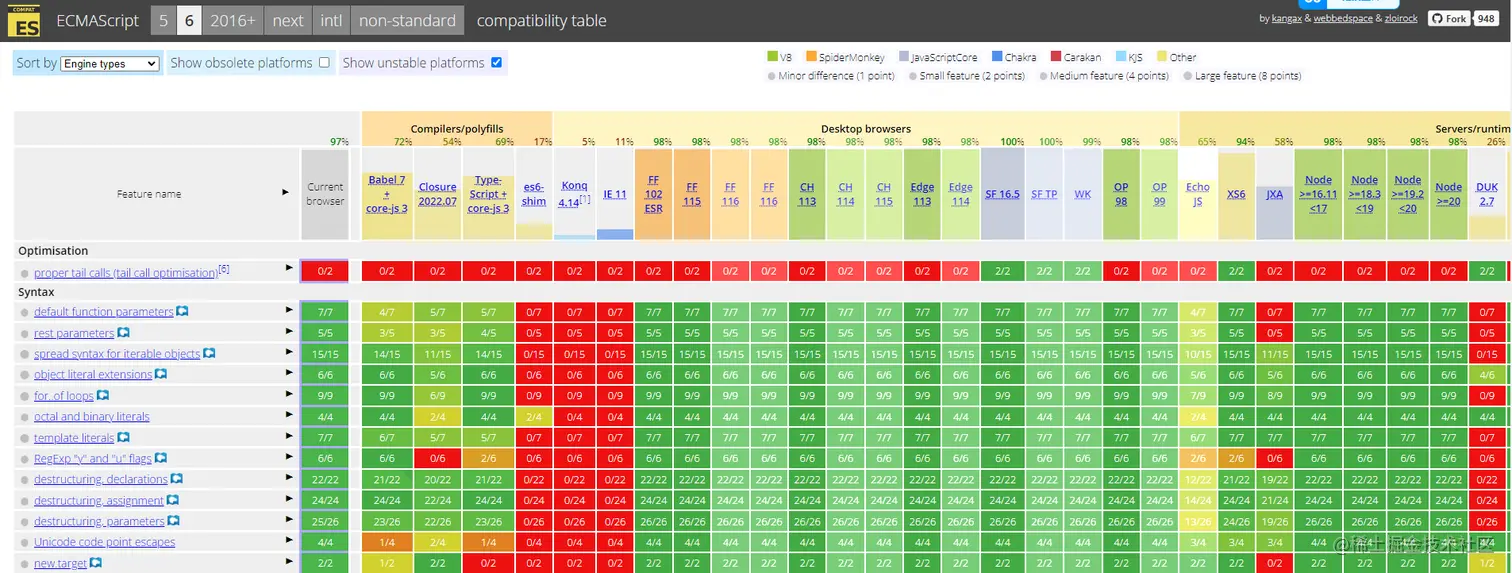Click Babel 1/4 Unicode code point escapes cell

pos(387,542)
